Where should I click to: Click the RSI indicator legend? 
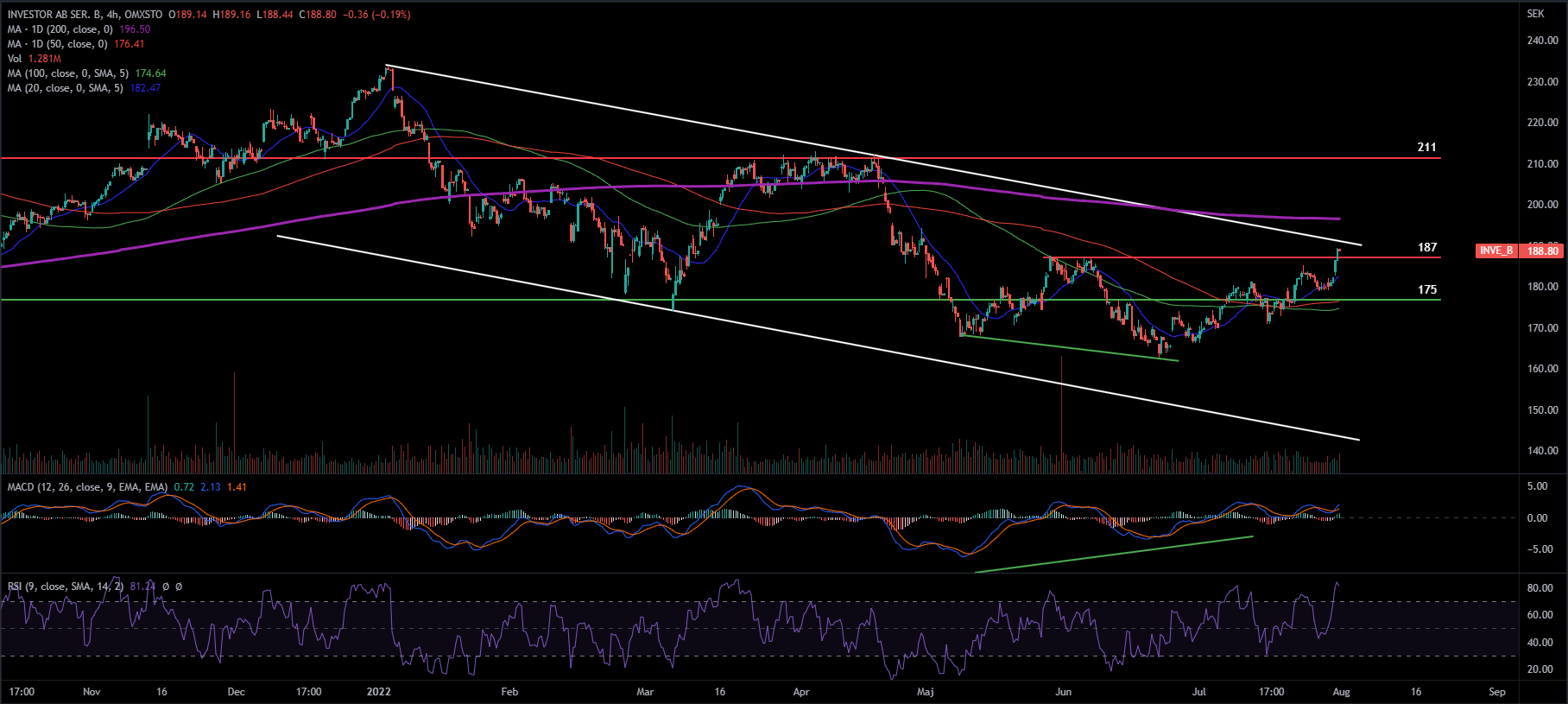point(65,587)
